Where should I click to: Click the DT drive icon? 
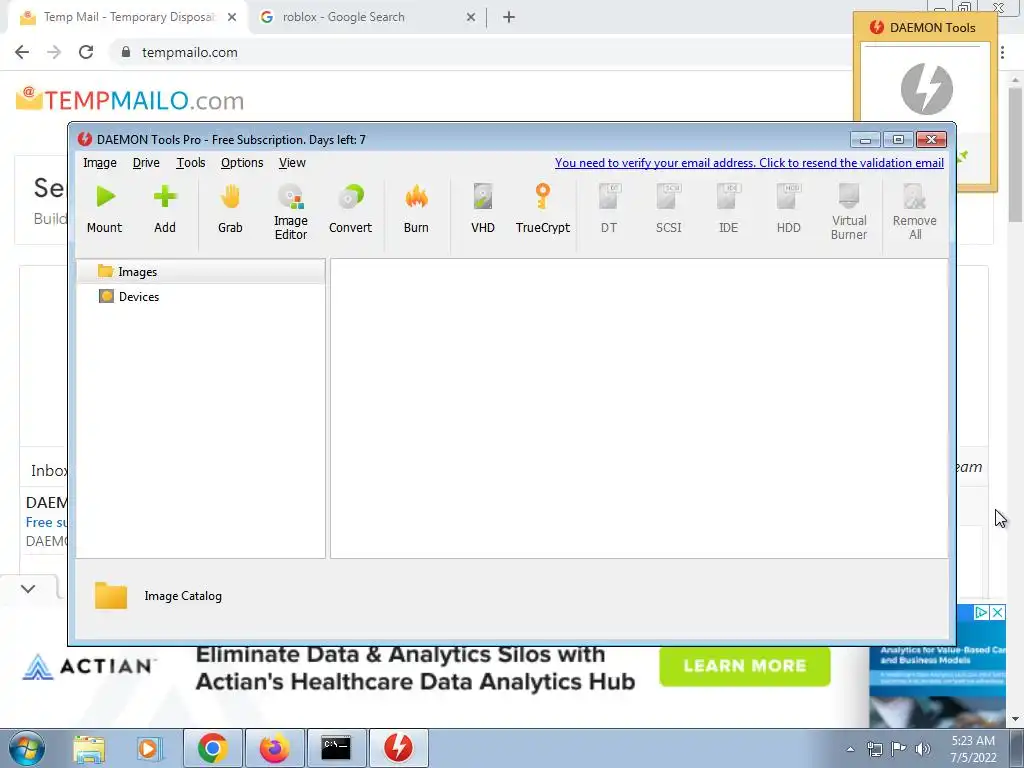click(609, 196)
